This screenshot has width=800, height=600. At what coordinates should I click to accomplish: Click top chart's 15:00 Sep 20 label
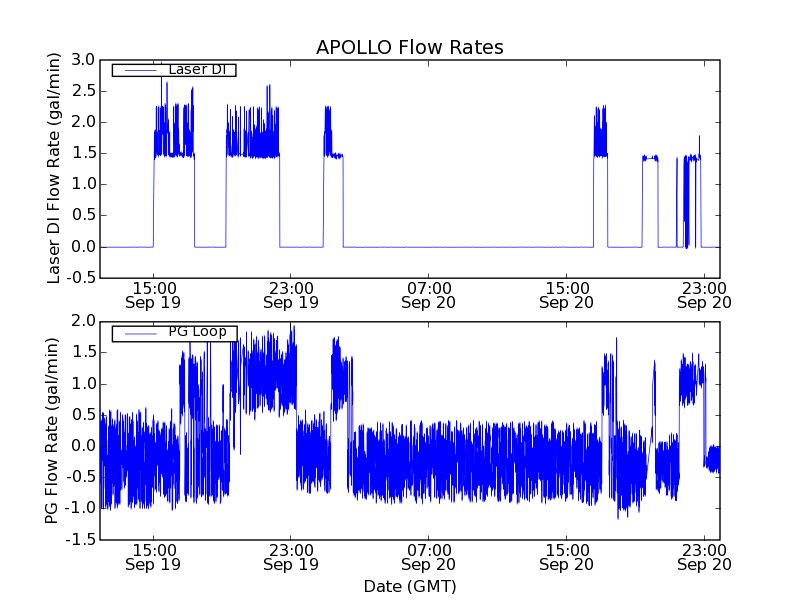566,295
